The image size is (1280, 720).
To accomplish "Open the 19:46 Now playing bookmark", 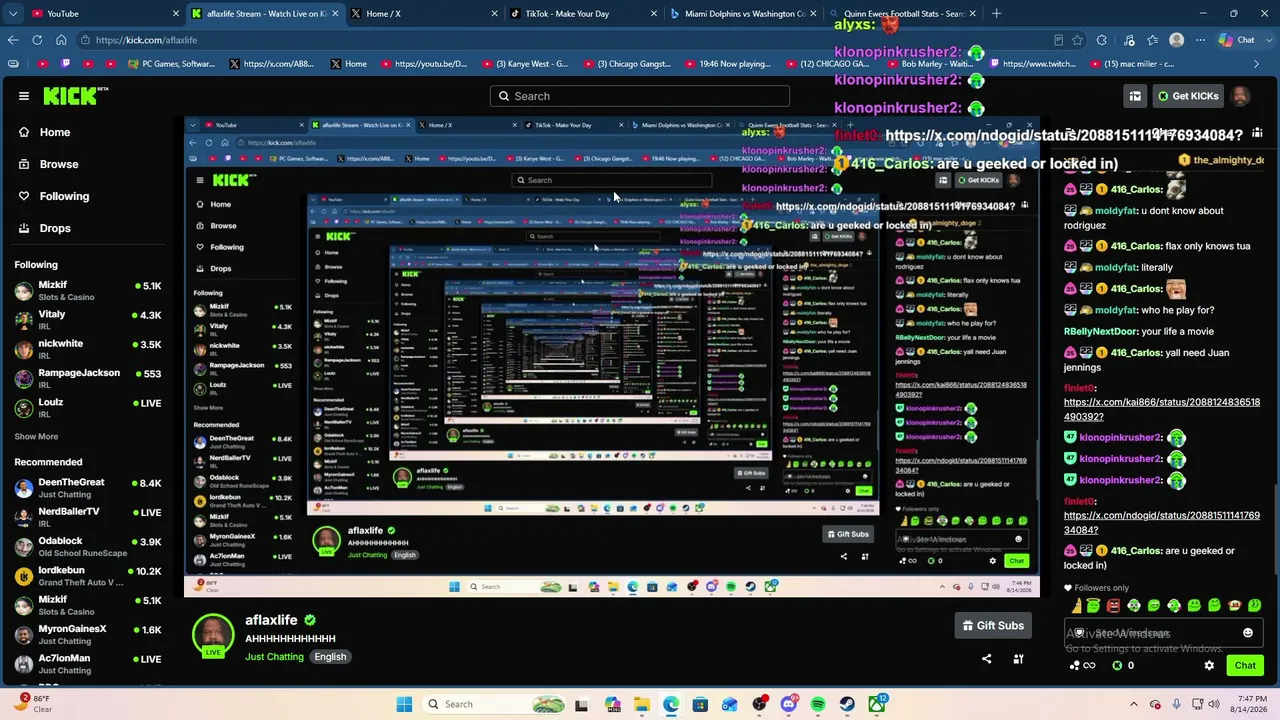I will tap(727, 64).
